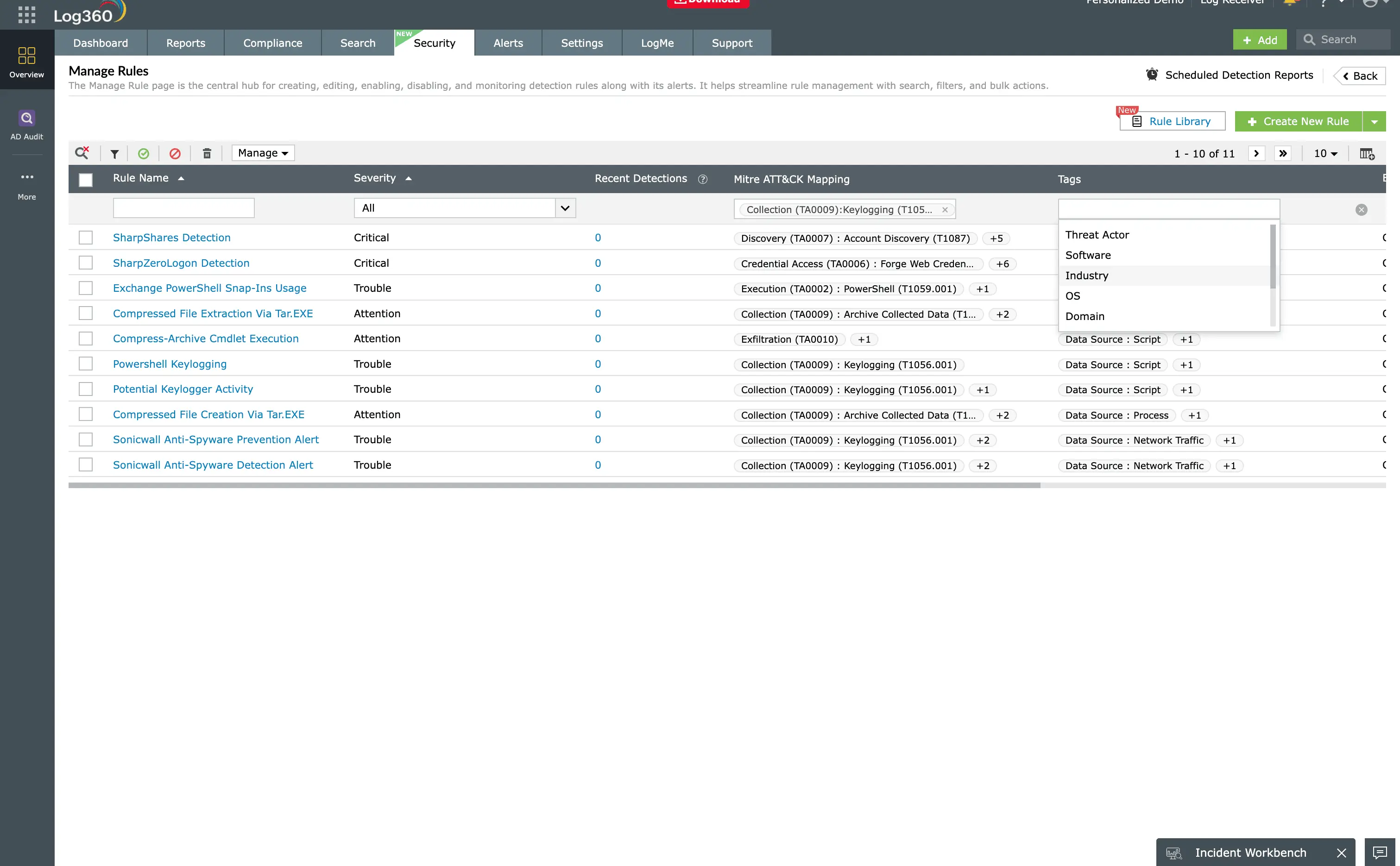Image resolution: width=1400 pixels, height=866 pixels.
Task: Check Compressed File Extraction Via Tar.EXE row
Action: pyautogui.click(x=85, y=314)
